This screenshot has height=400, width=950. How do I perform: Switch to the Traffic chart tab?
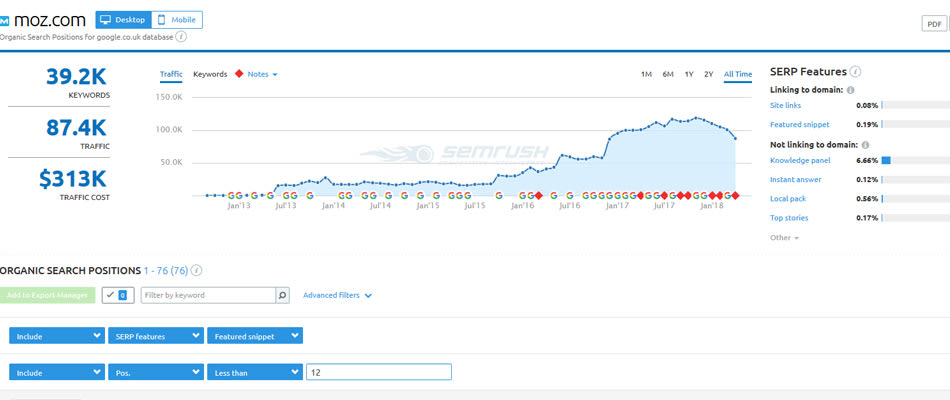click(x=171, y=74)
